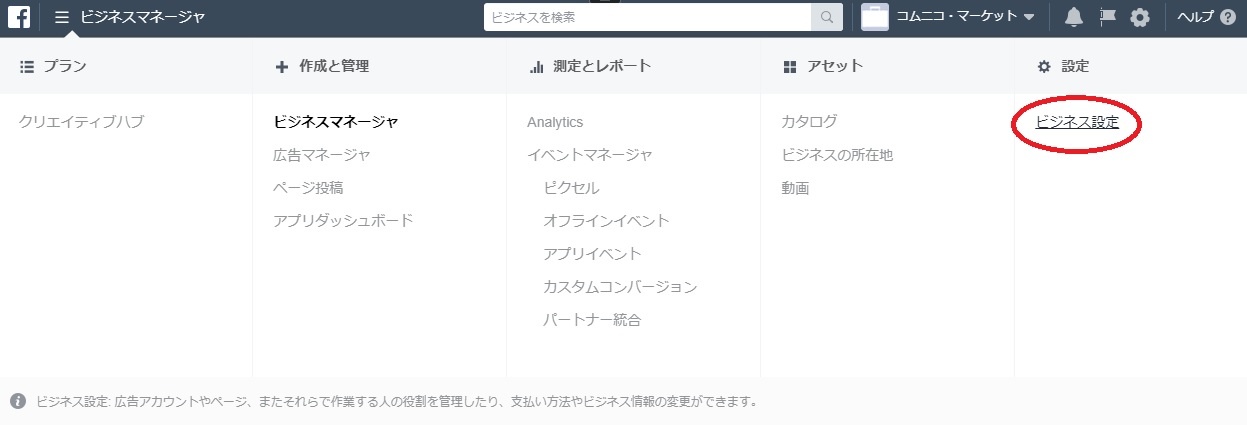Go to ページ投稿
The image size is (1247, 425).
point(308,188)
